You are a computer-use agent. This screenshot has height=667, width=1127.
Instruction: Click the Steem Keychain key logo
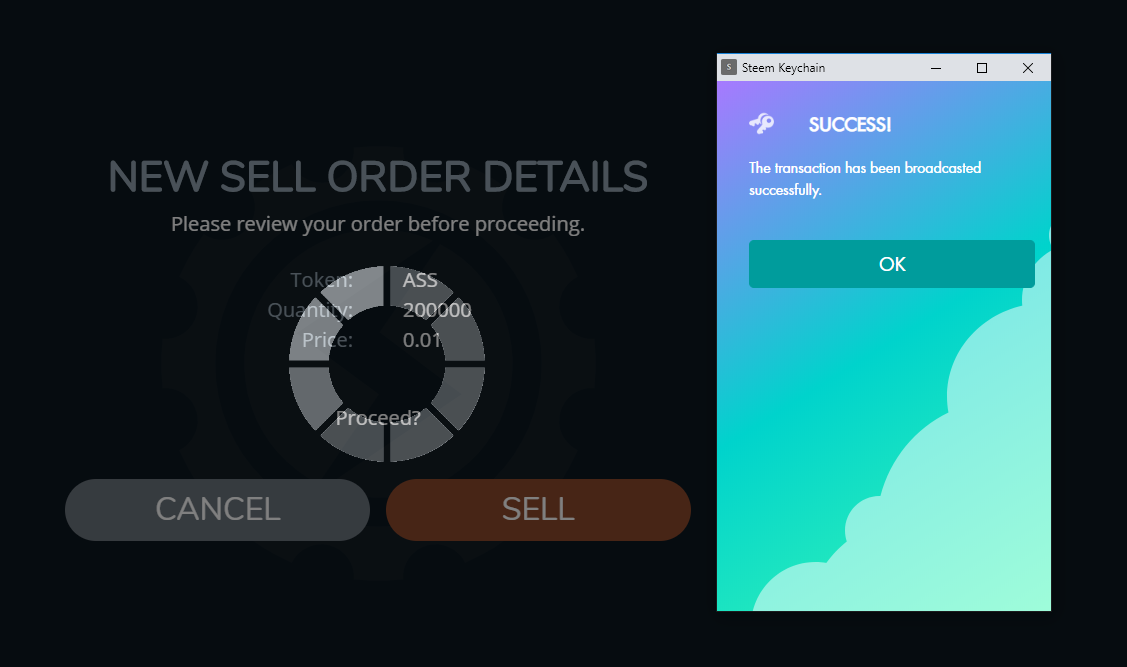tap(762, 124)
